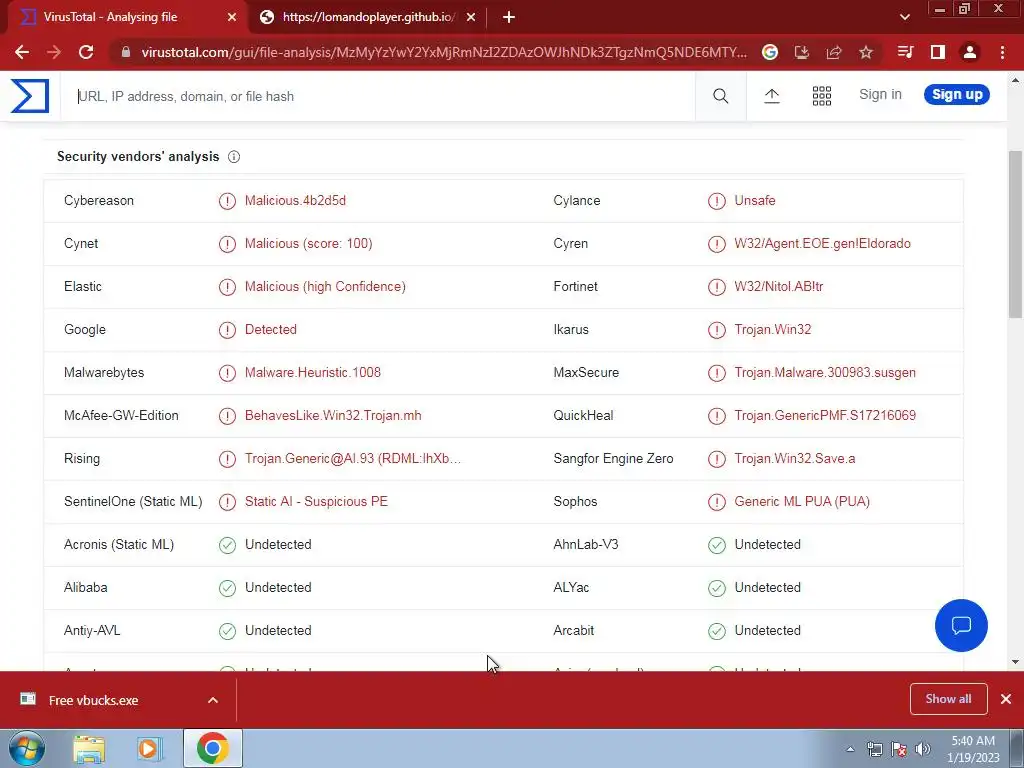The image size is (1024, 768).
Task: Click the AhnLab-V3 vendor name
Action: [586, 545]
